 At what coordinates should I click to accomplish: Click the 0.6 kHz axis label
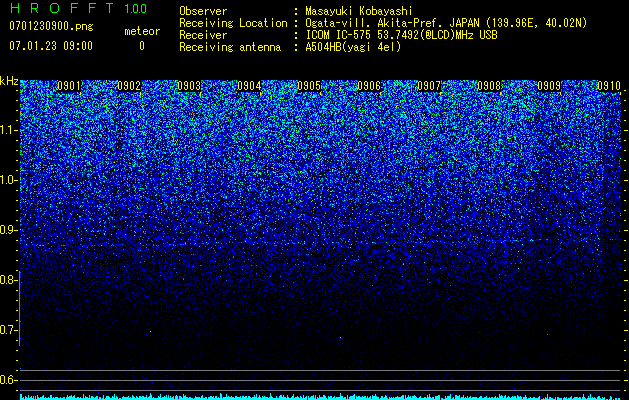point(9,380)
